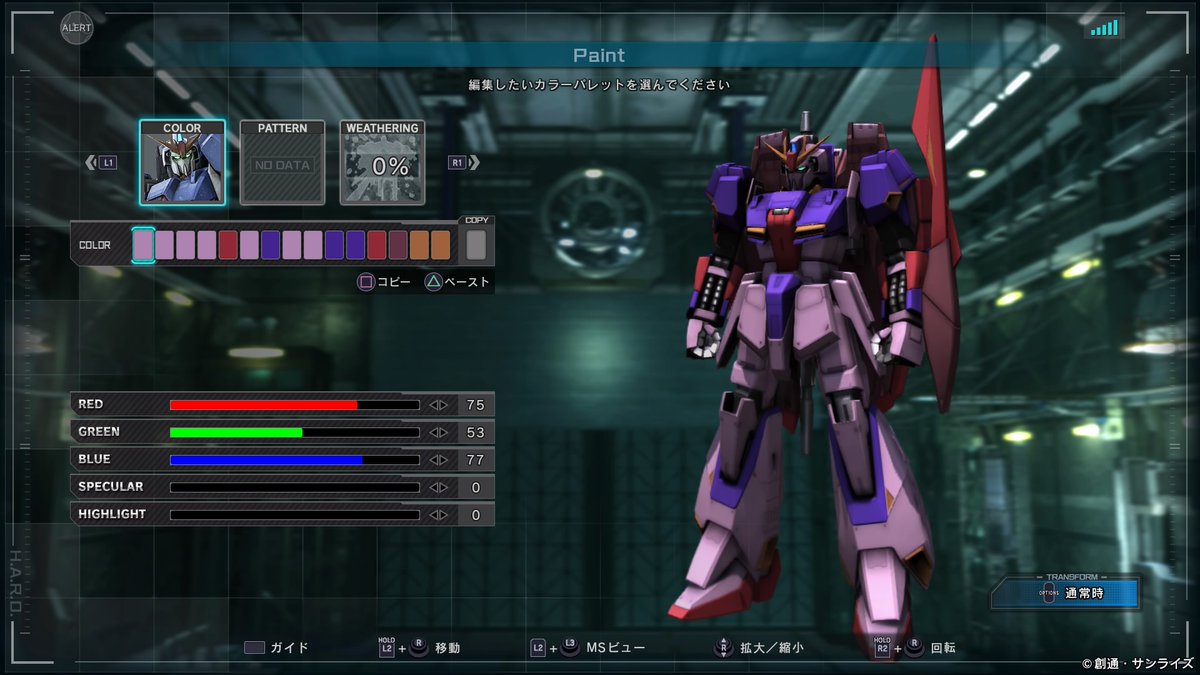Open the WEATHERING tab
This screenshot has height=675, width=1200.
[x=382, y=162]
